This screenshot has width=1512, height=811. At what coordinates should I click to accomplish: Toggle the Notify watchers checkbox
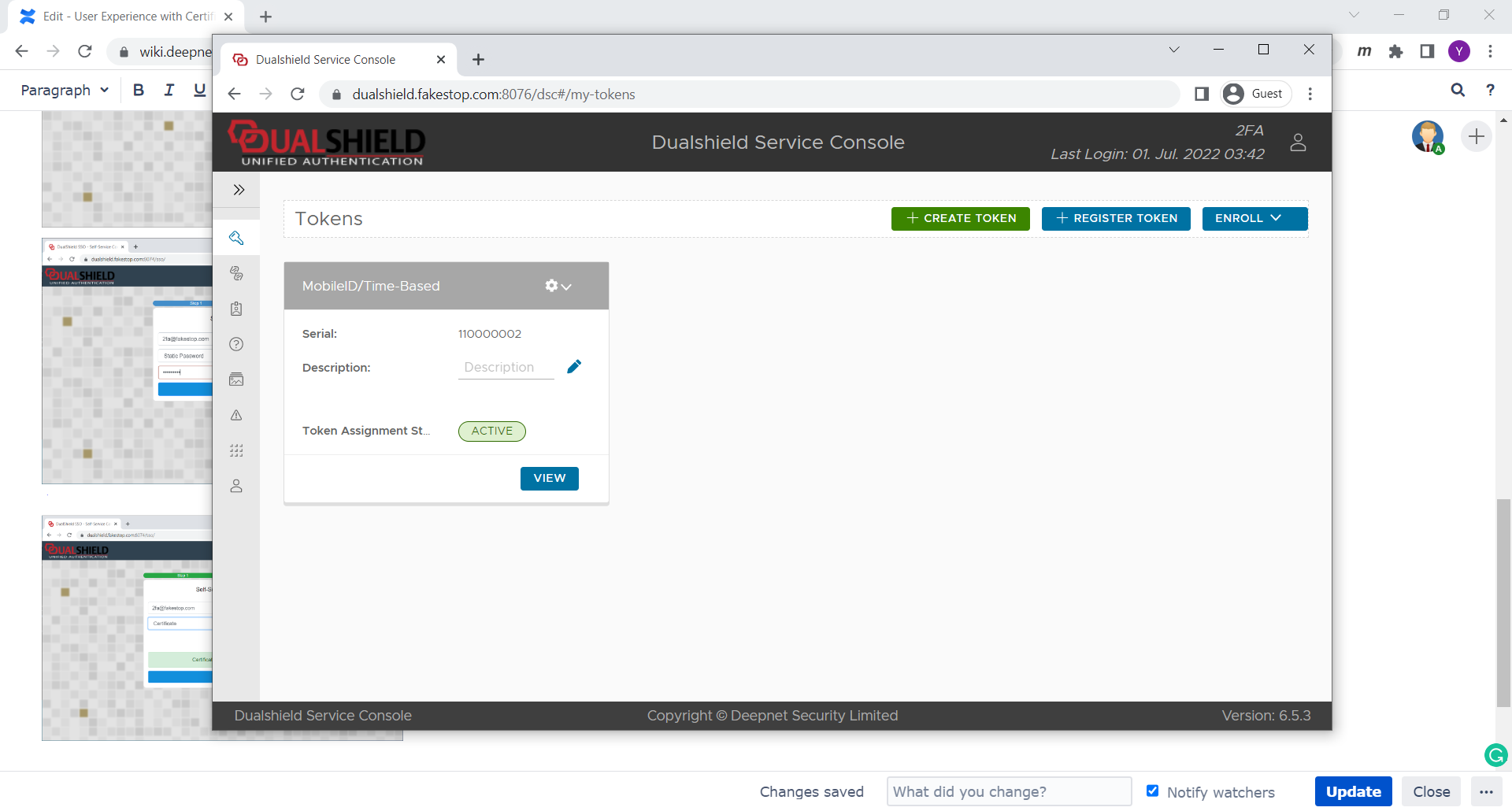tap(1152, 791)
